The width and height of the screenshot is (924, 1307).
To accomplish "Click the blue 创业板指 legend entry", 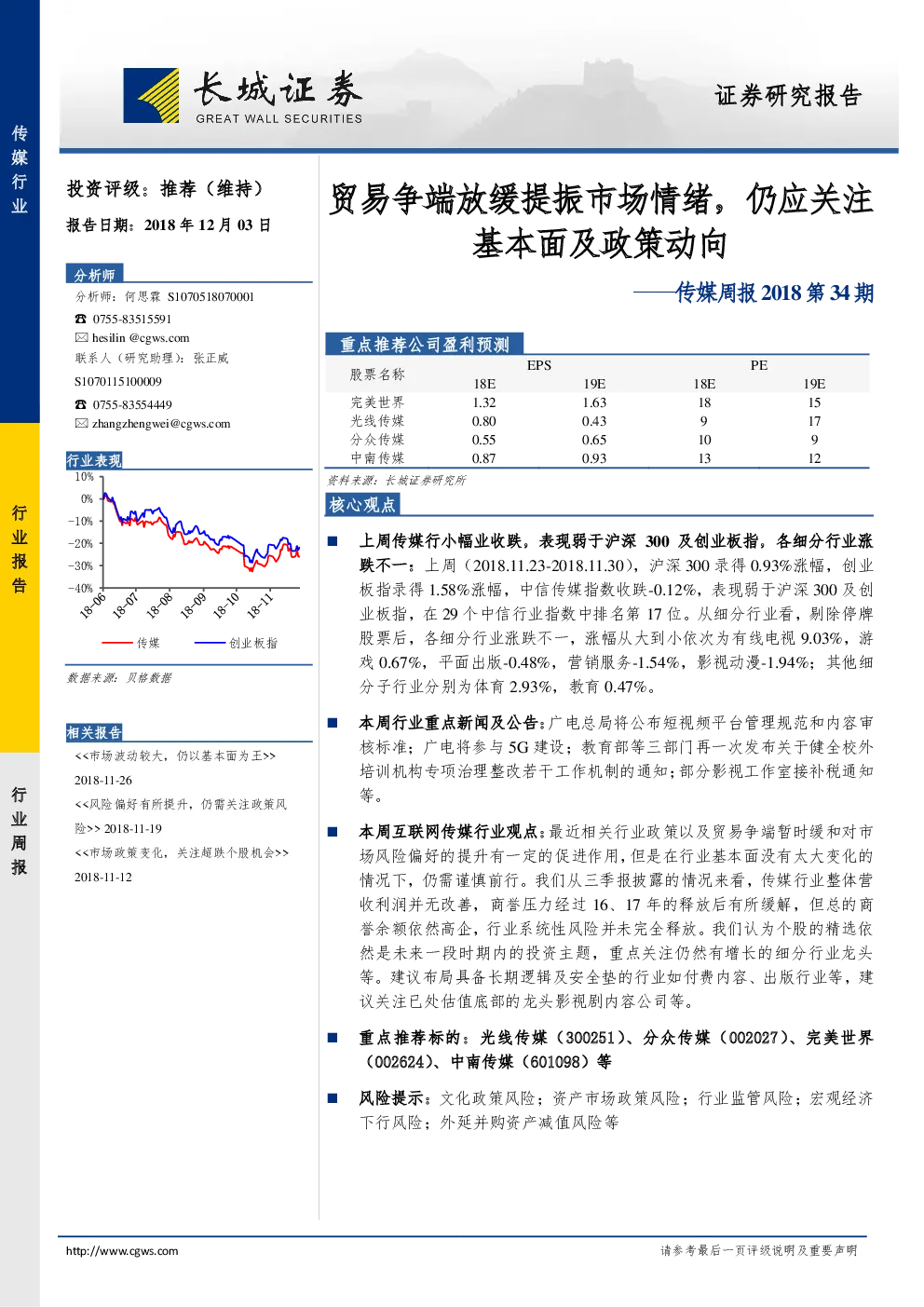I will point(236,643).
